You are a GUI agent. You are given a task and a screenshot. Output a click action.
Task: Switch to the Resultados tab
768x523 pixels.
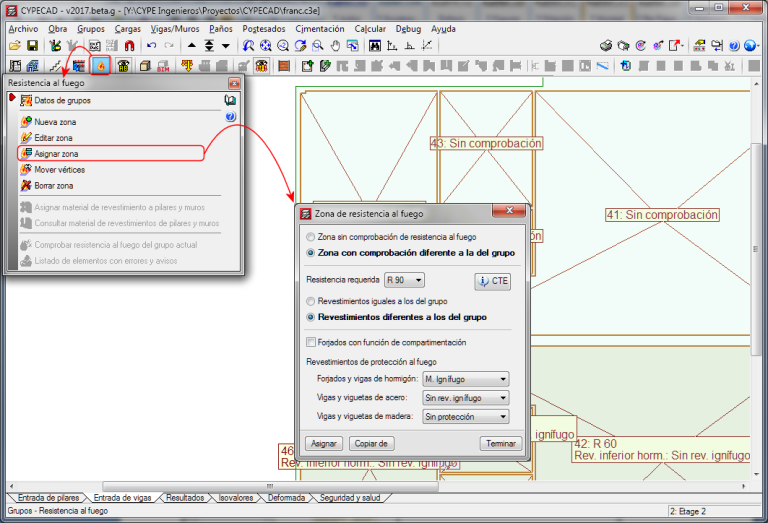coord(186,498)
